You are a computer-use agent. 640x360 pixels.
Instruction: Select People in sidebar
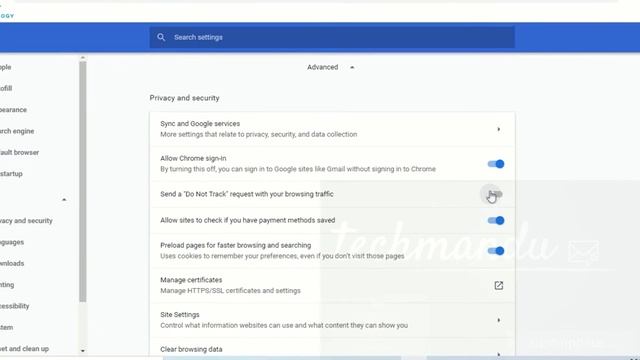pyautogui.click(x=6, y=67)
